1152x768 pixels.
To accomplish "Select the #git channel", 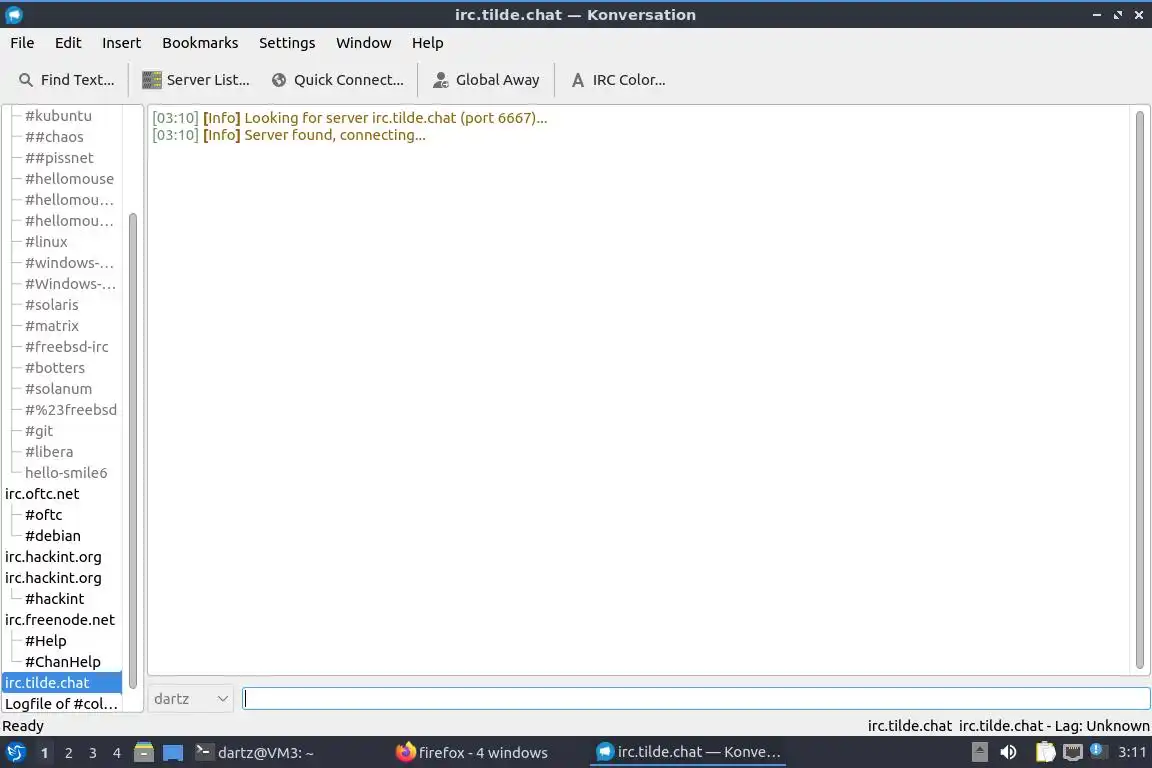I will [x=39, y=431].
